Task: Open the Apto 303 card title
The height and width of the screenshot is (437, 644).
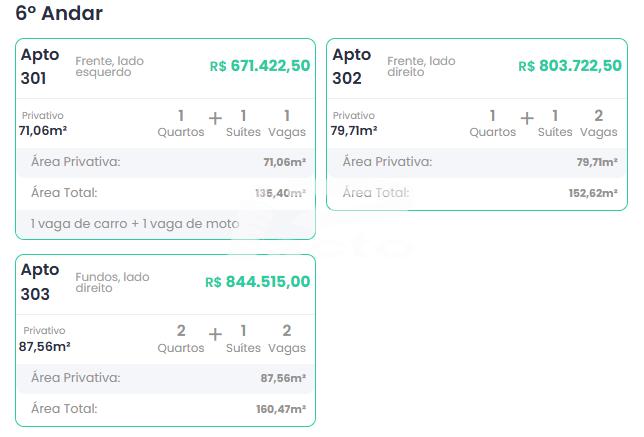Action: (x=40, y=282)
